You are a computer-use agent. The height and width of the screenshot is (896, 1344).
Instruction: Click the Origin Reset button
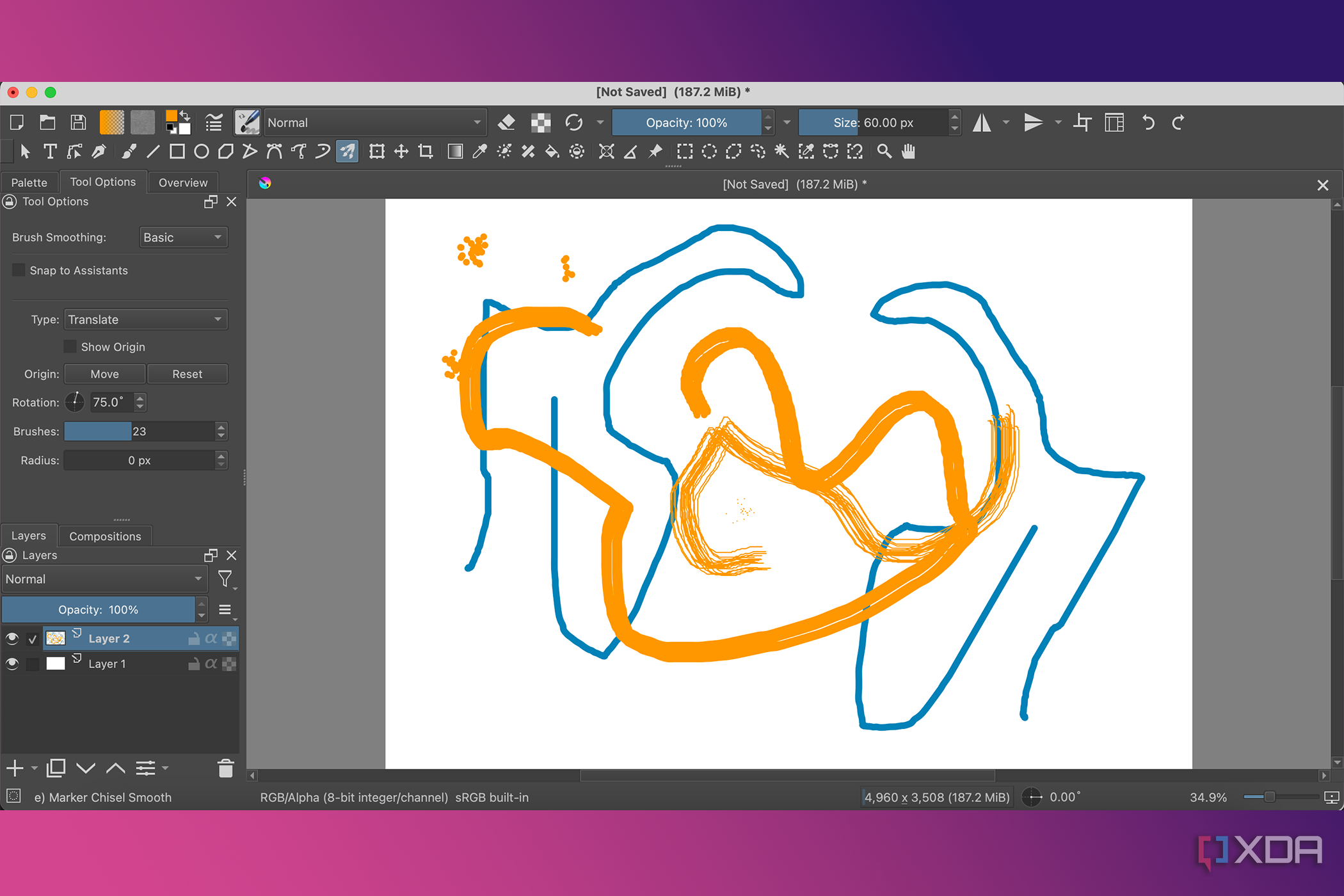coord(188,374)
